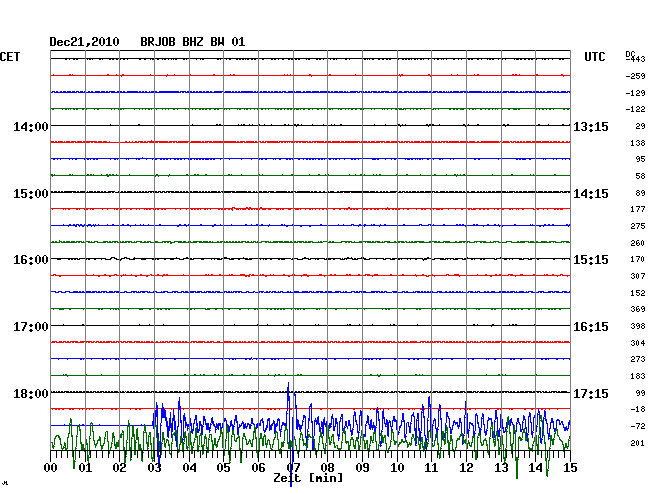Image resolution: width=650 pixels, height=494 pixels.
Task: Select the DC offset value "152"
Action: click(638, 293)
